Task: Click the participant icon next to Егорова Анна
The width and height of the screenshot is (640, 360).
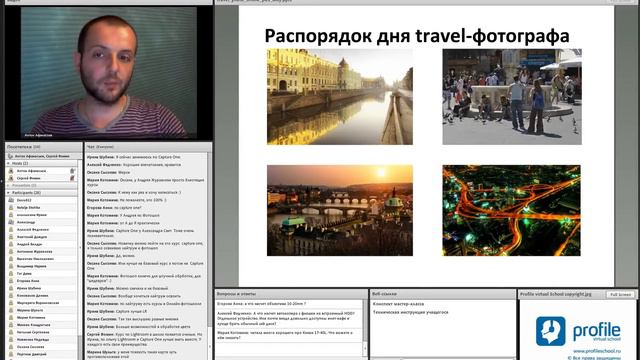Action: tap(11, 281)
